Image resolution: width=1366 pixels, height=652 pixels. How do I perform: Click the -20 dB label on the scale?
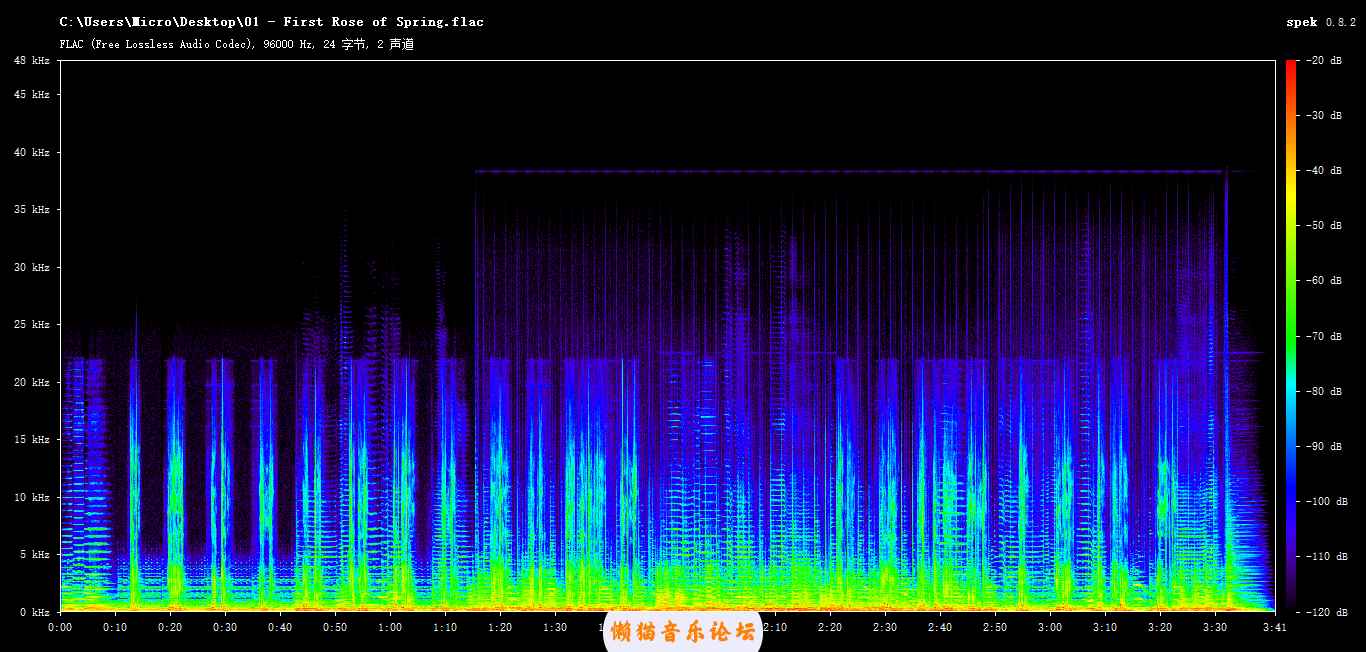coord(1324,61)
